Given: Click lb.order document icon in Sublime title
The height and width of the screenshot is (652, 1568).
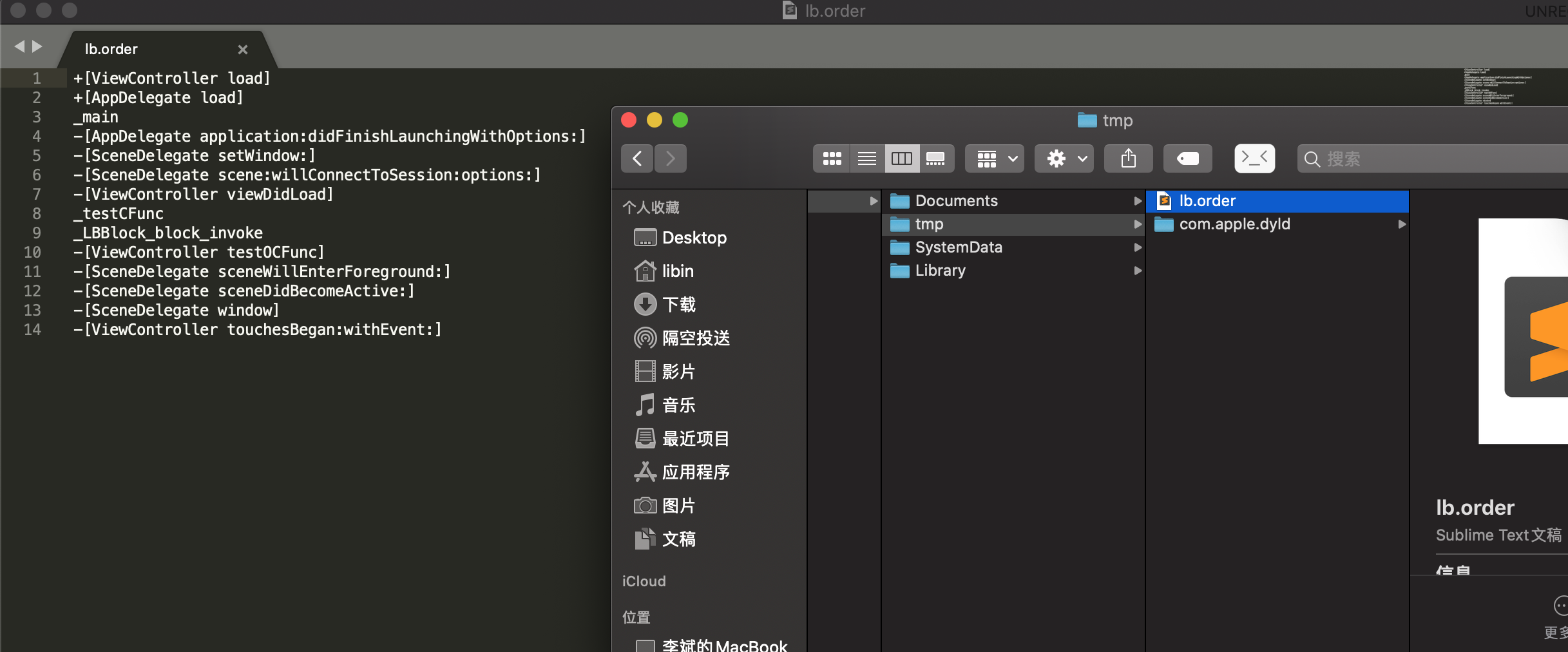Looking at the screenshot, I should tap(790, 10).
